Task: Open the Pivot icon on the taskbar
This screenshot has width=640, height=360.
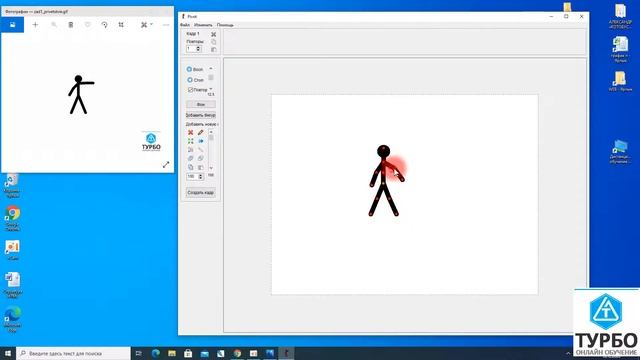Action: 286,353
